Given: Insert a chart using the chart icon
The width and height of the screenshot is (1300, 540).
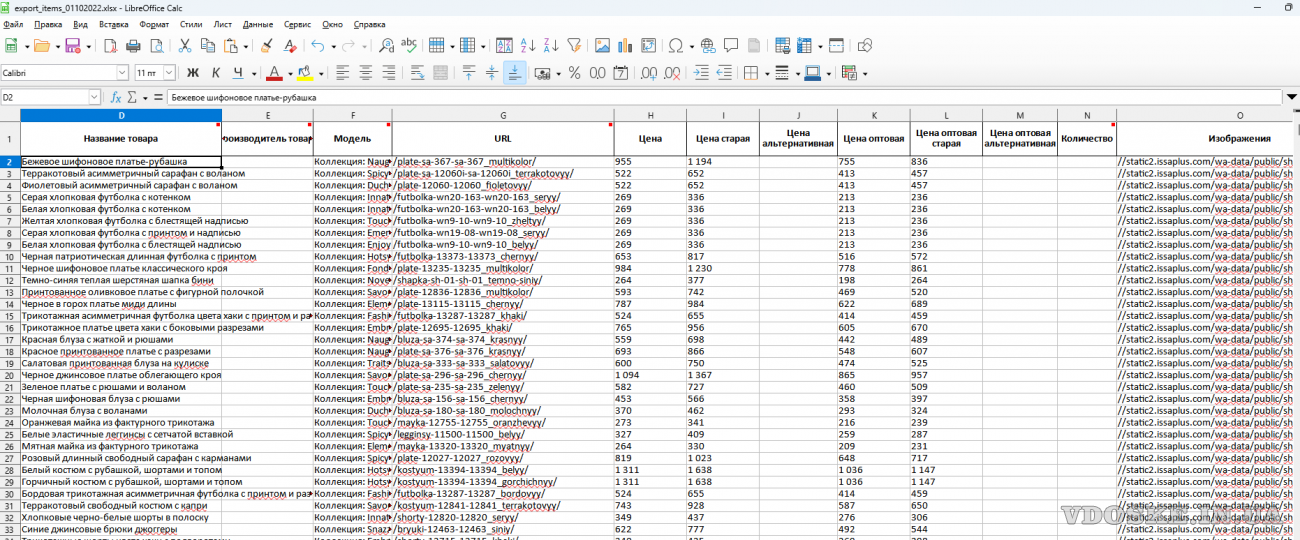Looking at the screenshot, I should coord(625,46).
